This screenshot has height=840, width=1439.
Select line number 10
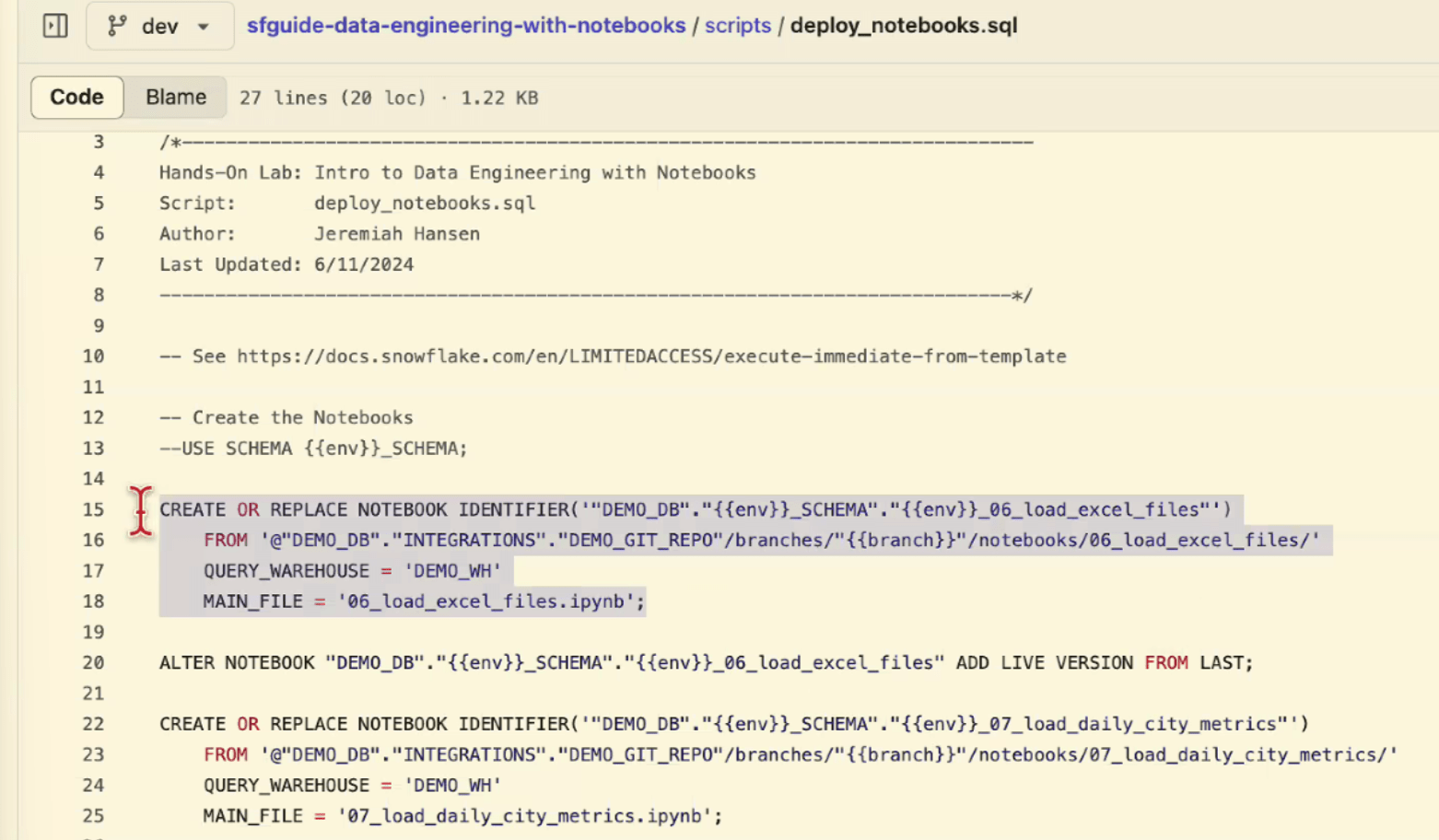(93, 356)
